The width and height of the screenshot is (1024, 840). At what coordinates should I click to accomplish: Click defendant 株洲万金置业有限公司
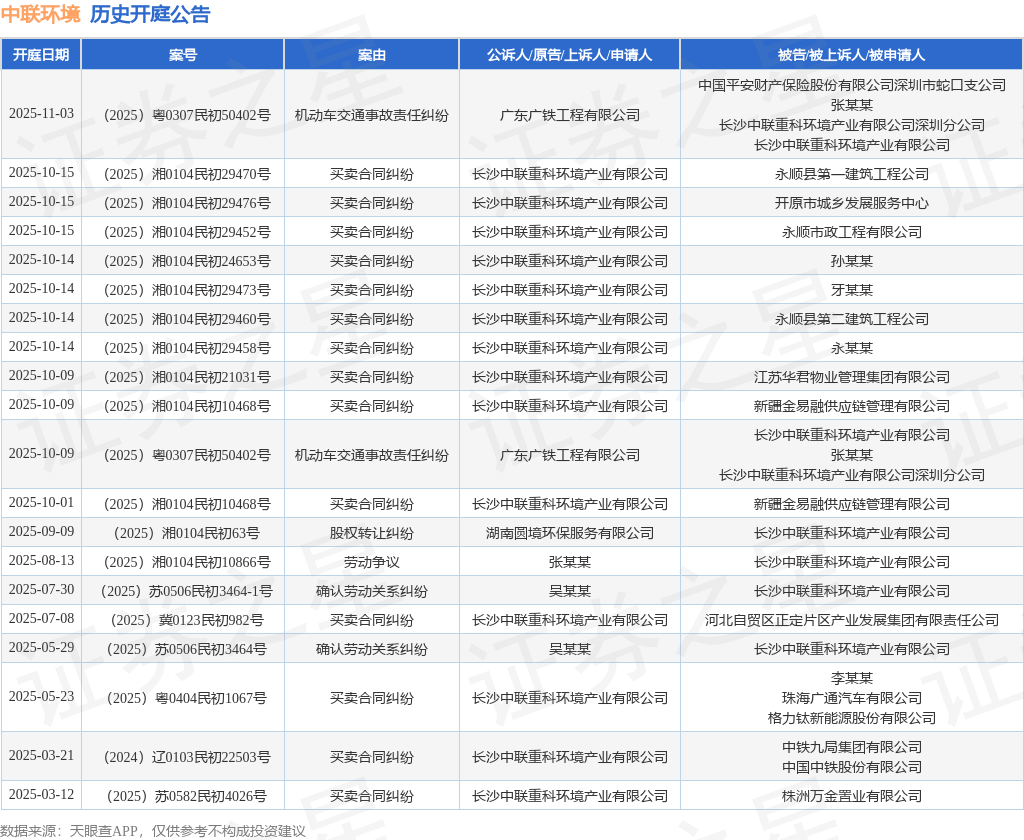(852, 796)
